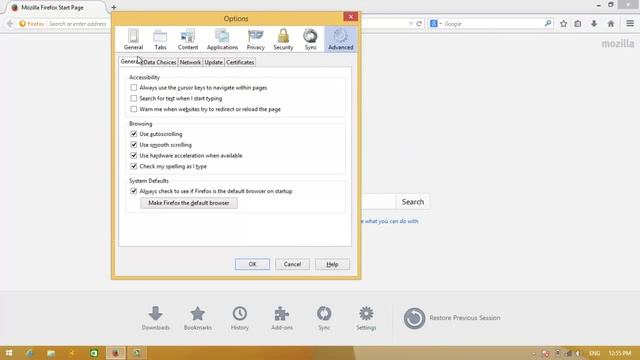Open the address bar history dropdown
This screenshot has width=640, height=360.
(x=410, y=24)
